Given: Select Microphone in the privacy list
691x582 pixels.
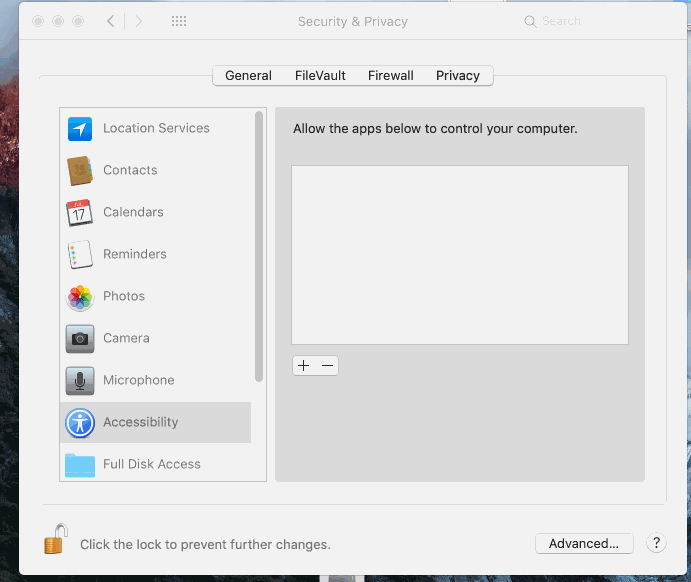Looking at the screenshot, I should tap(156, 380).
